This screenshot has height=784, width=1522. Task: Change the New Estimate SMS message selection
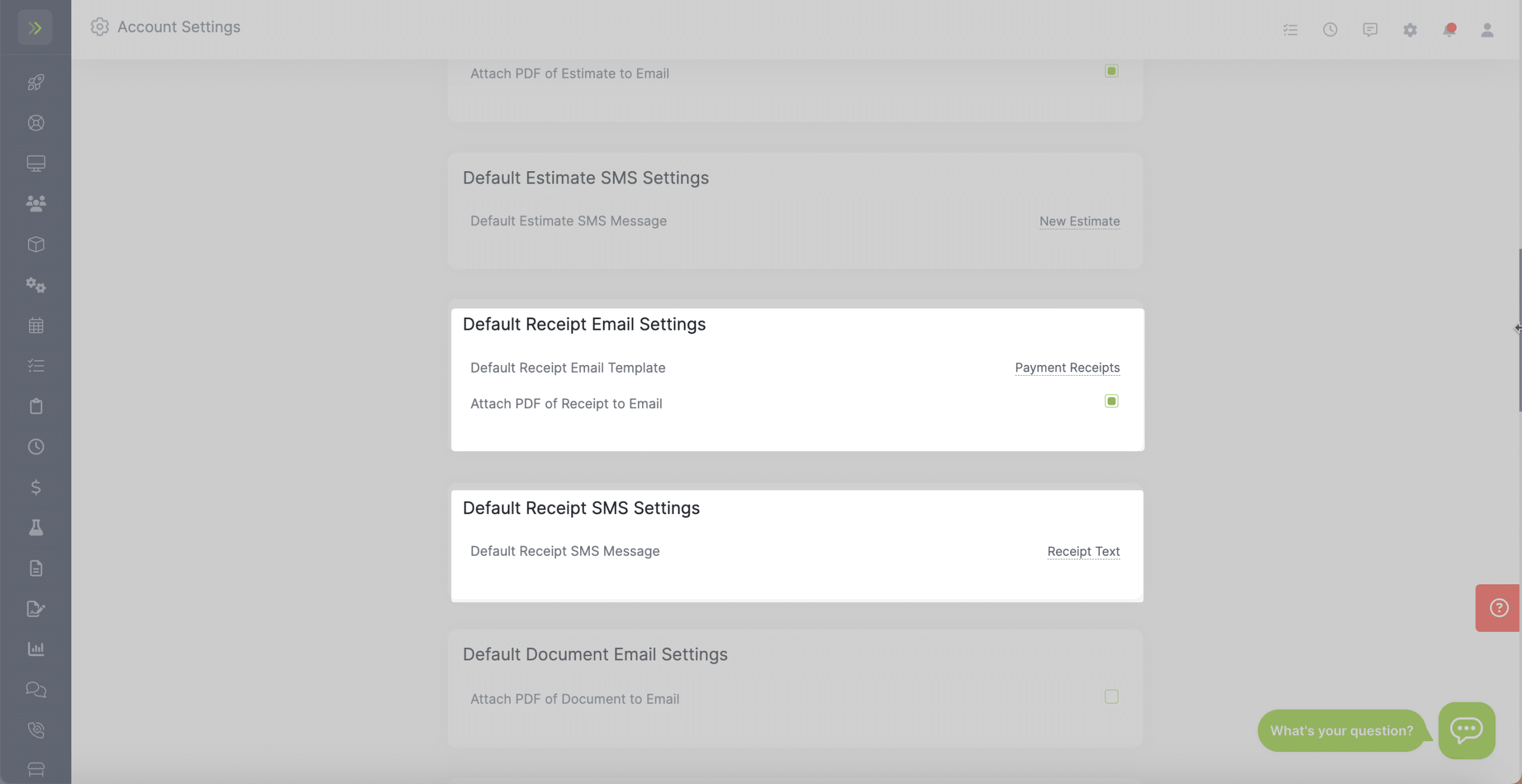tap(1080, 221)
